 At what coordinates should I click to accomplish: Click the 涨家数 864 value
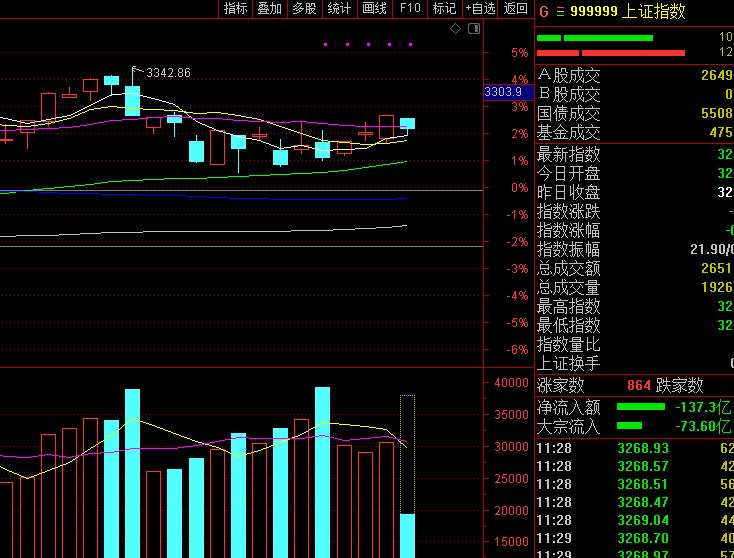(x=639, y=386)
